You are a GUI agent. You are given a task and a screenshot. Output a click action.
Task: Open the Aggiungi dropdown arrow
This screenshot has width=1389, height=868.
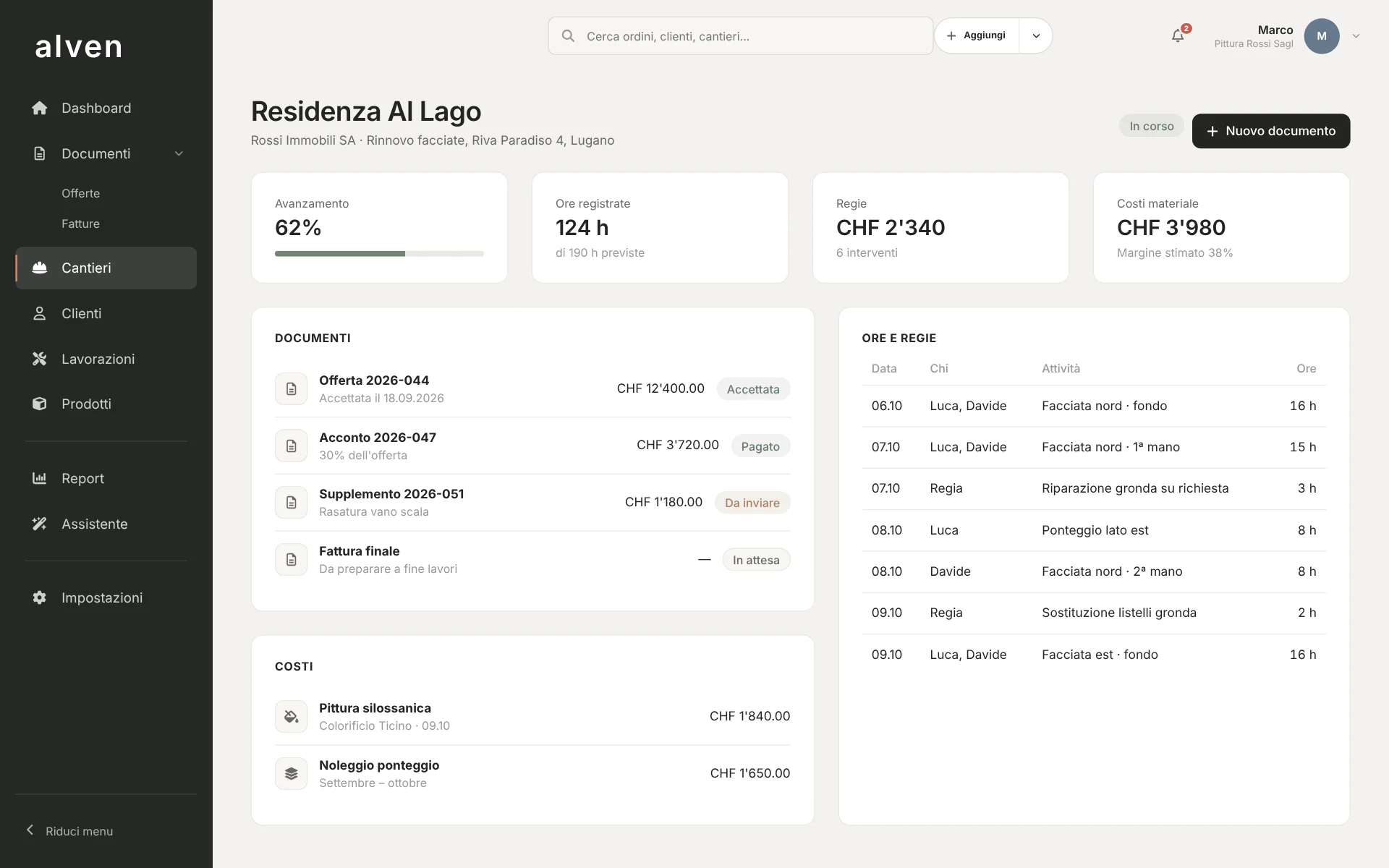tap(1036, 35)
